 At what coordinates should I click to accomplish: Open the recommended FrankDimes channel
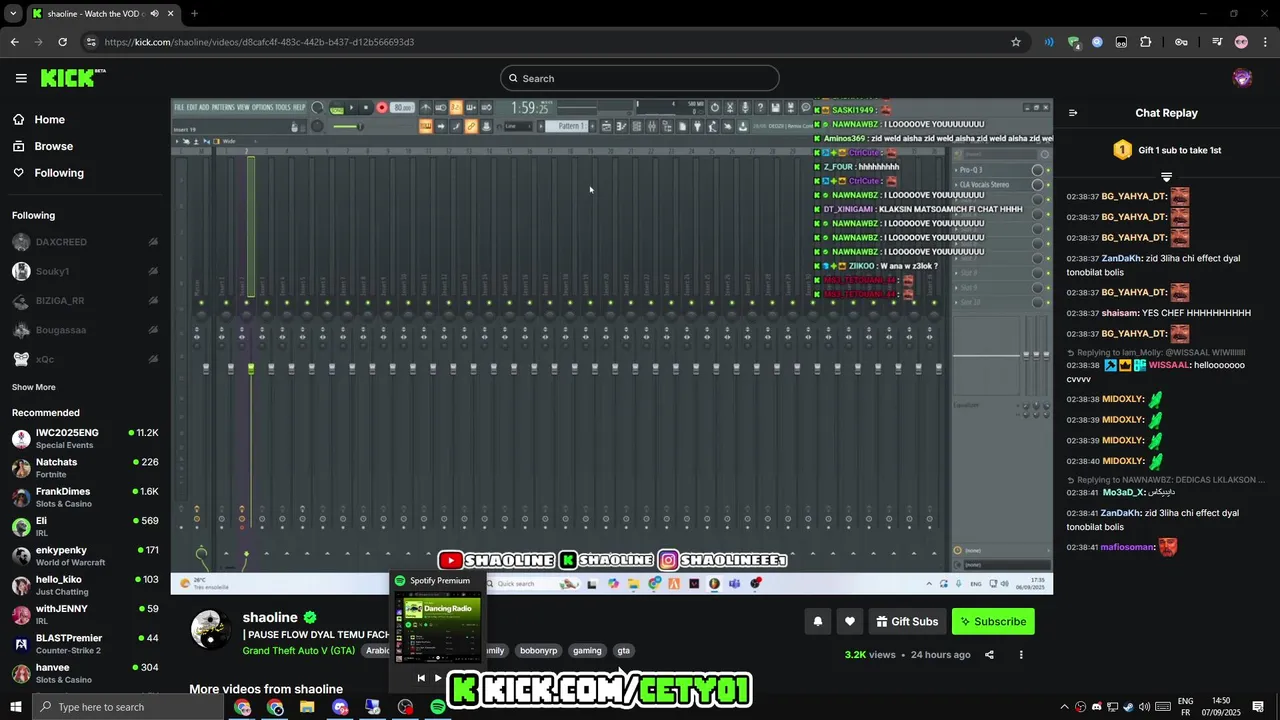coord(84,497)
